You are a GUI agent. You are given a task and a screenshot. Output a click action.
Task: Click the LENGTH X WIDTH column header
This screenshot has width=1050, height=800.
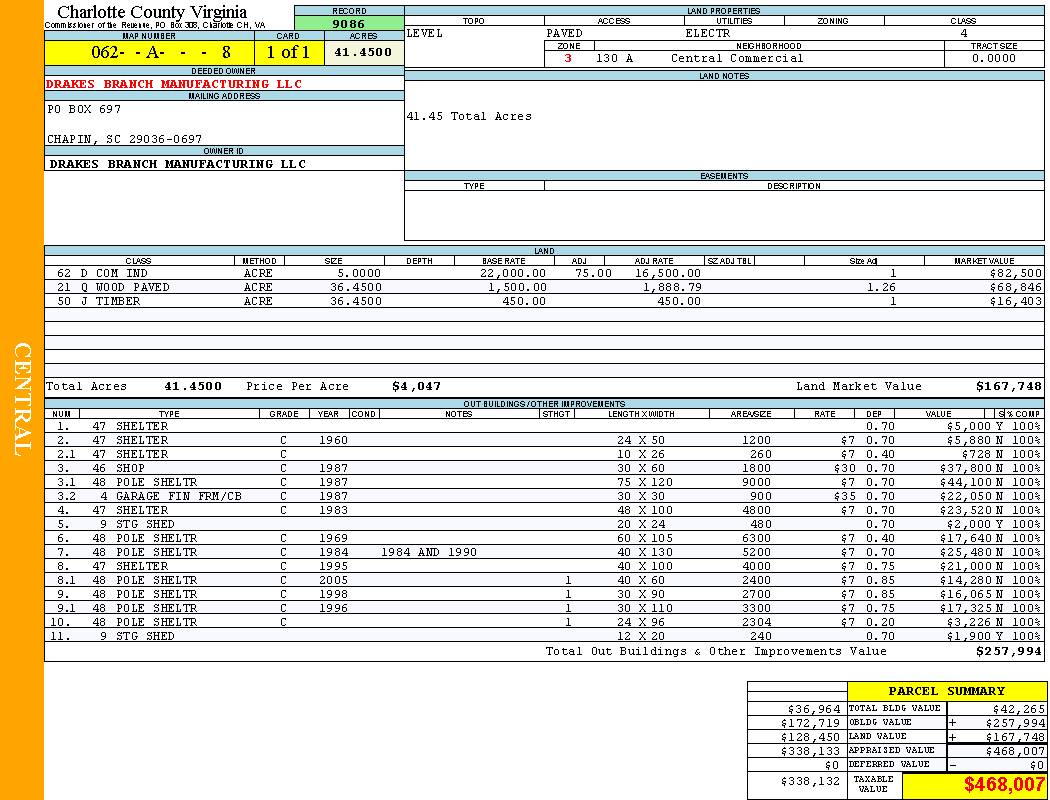point(641,414)
